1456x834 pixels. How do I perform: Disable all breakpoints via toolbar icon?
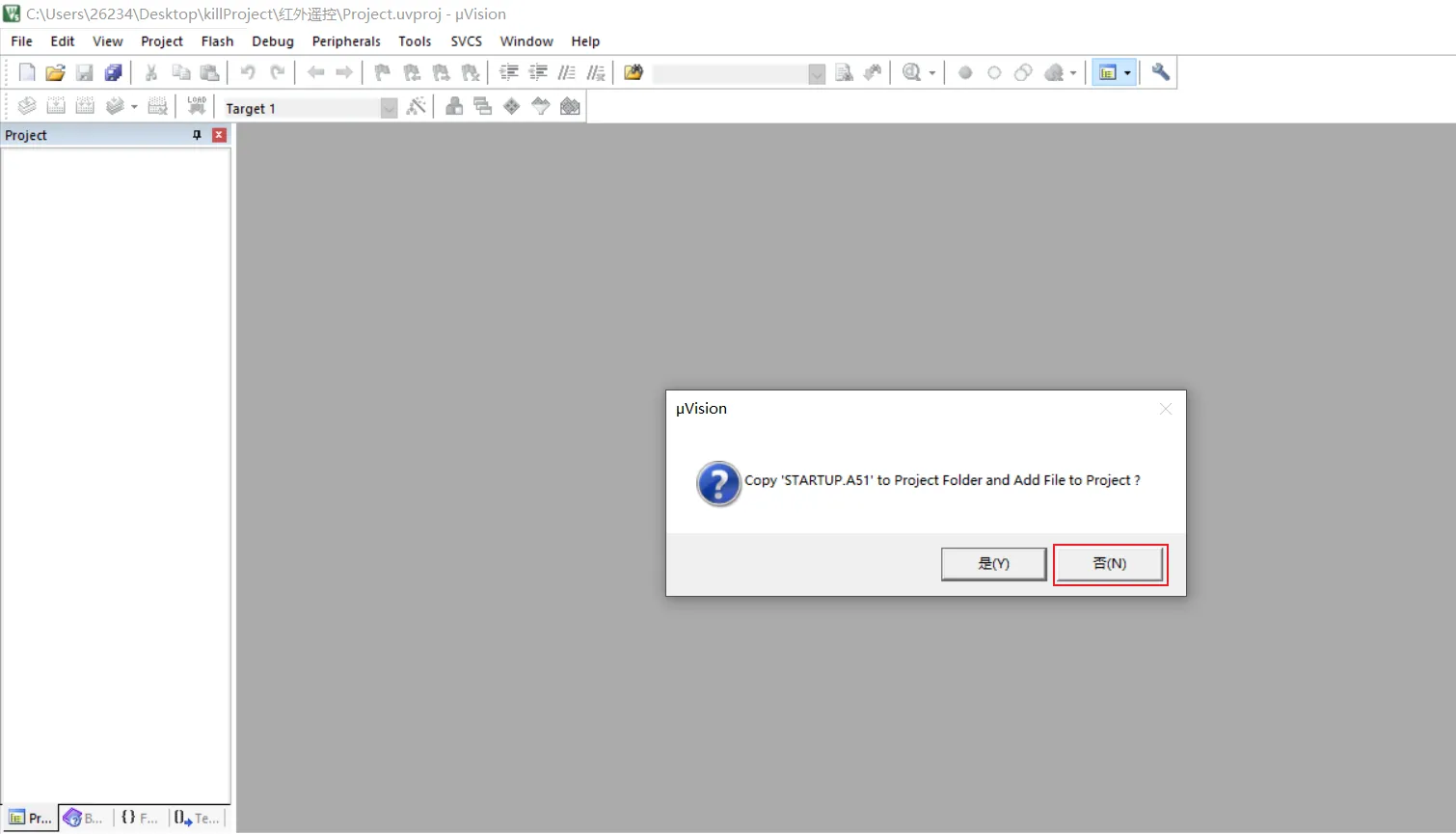point(1023,72)
